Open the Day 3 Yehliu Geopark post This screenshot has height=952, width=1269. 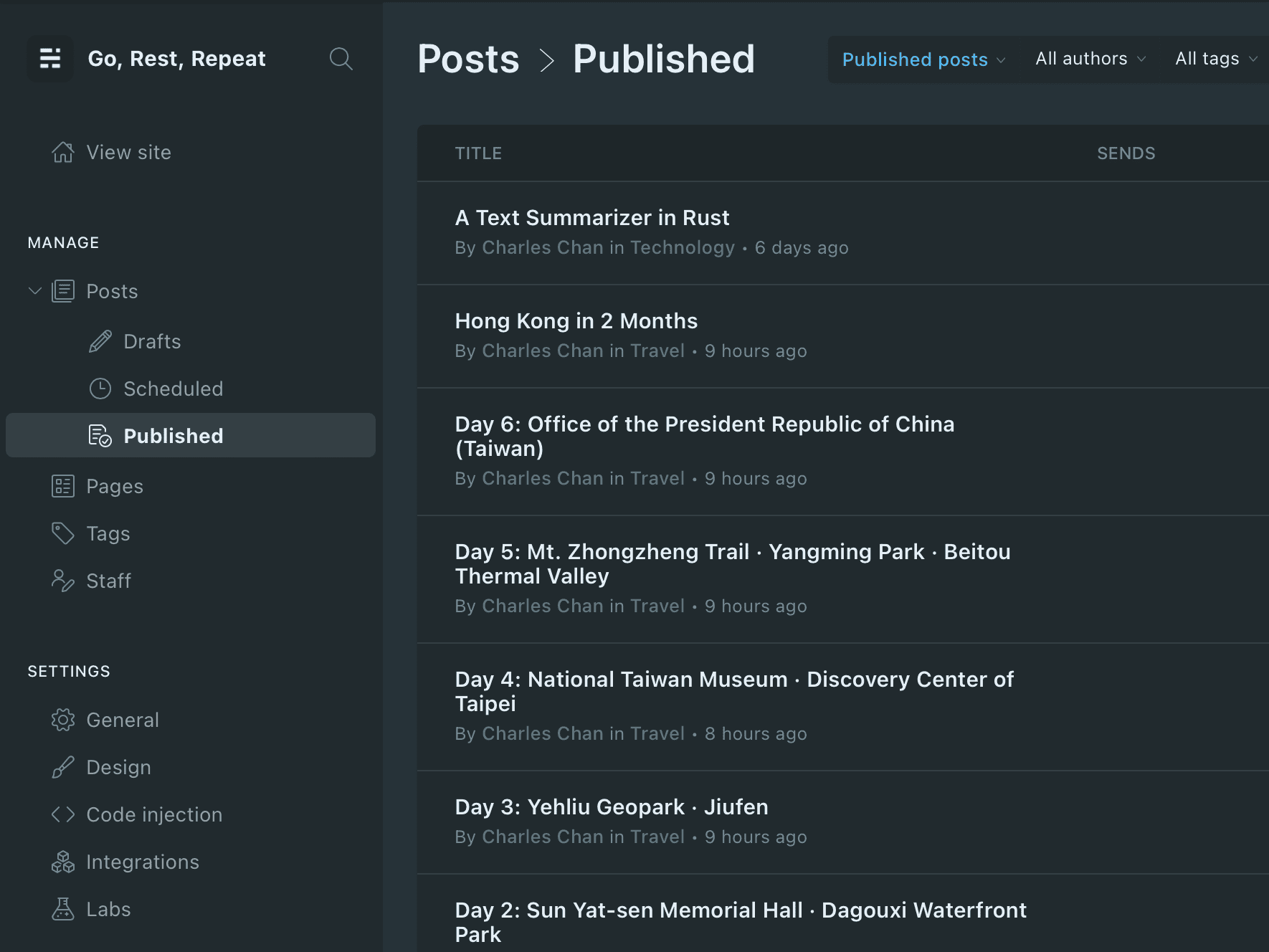tap(612, 807)
